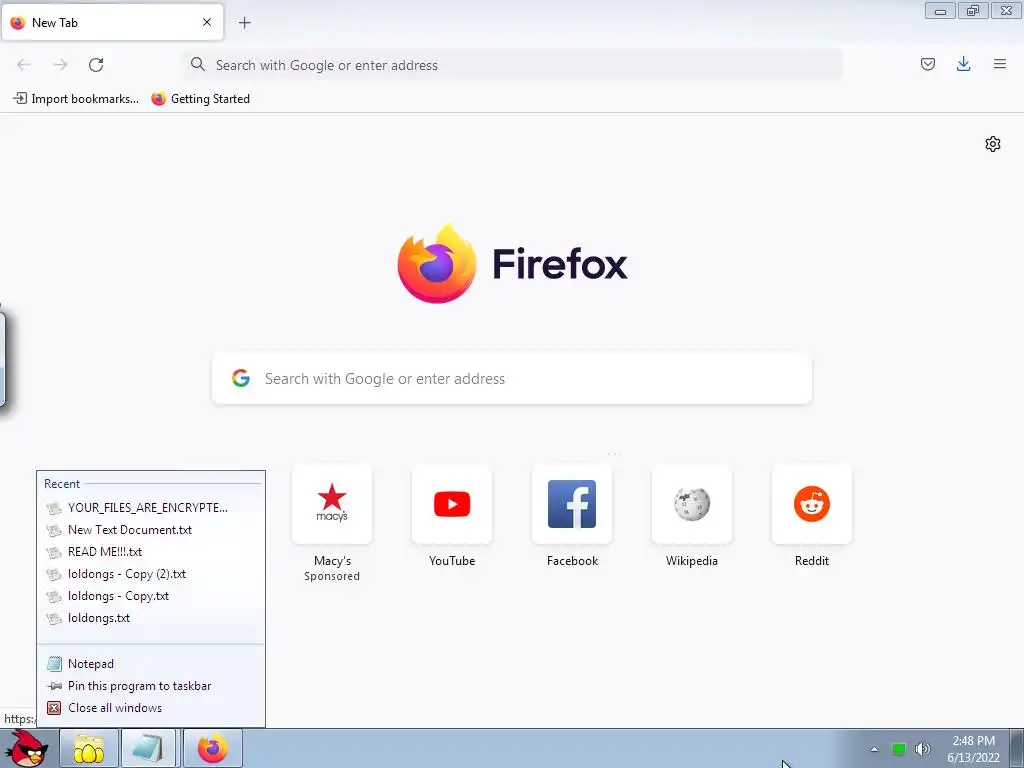
Task: Open Import bookmarks from toolbar
Action: tap(76, 99)
